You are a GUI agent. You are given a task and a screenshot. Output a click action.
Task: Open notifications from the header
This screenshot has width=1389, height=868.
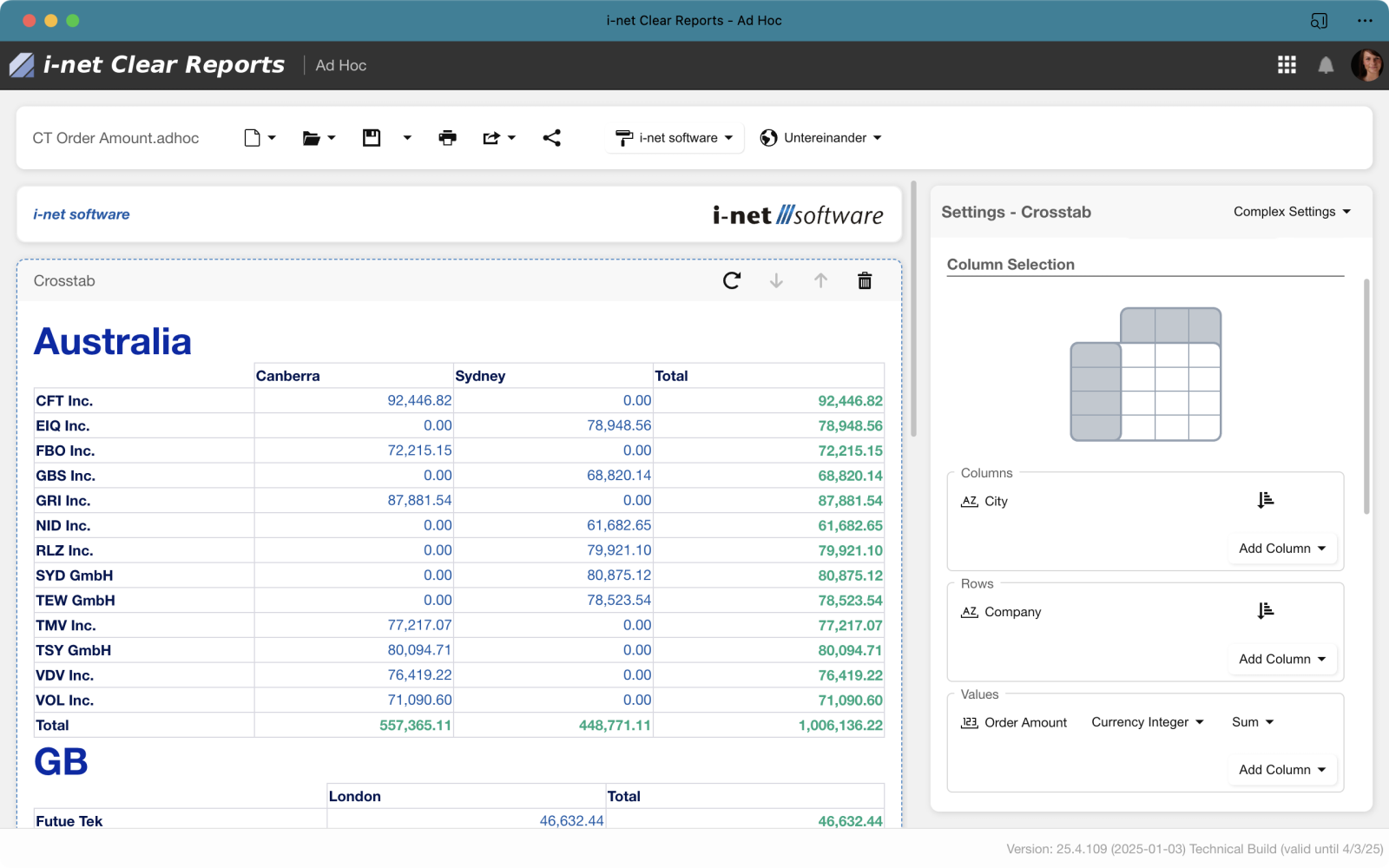coord(1326,65)
